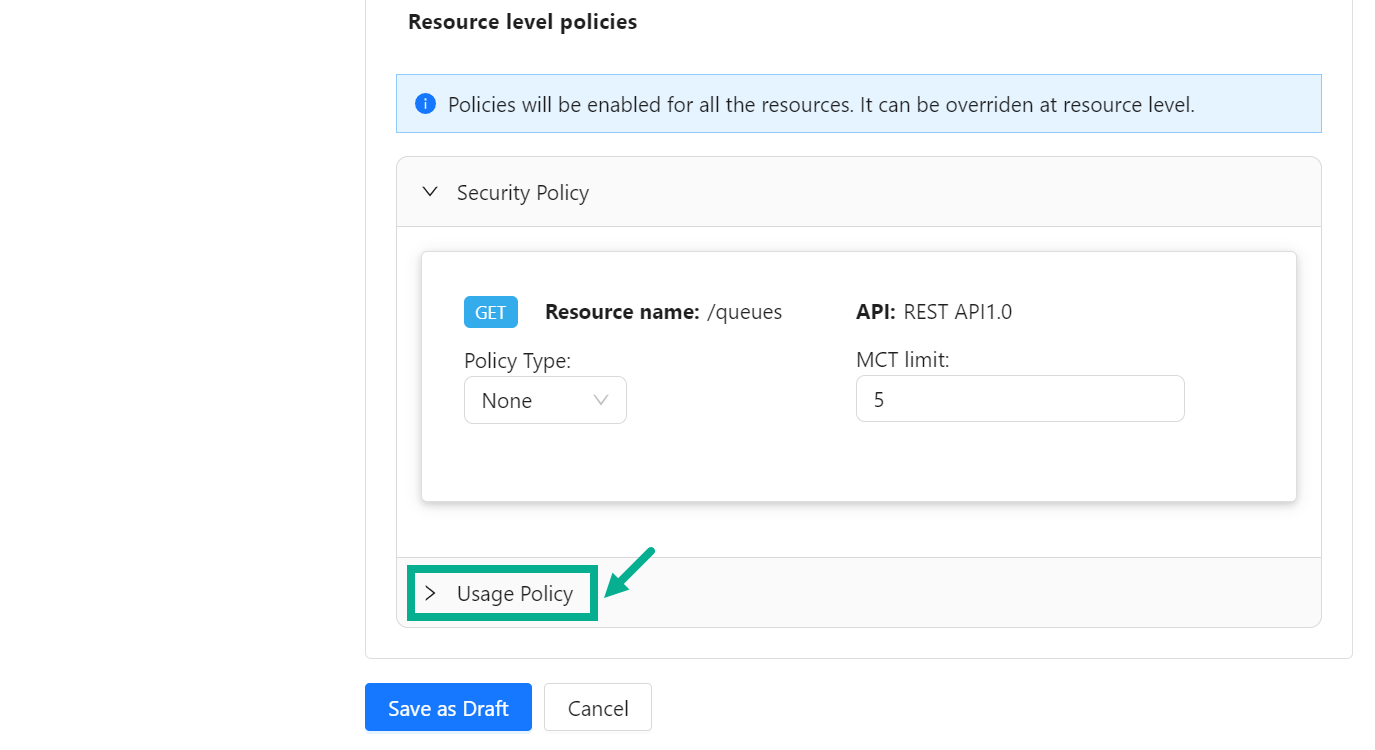Viewport: 1375px width, 750px height.
Task: Click the REST API1.0 API value
Action: click(x=957, y=312)
